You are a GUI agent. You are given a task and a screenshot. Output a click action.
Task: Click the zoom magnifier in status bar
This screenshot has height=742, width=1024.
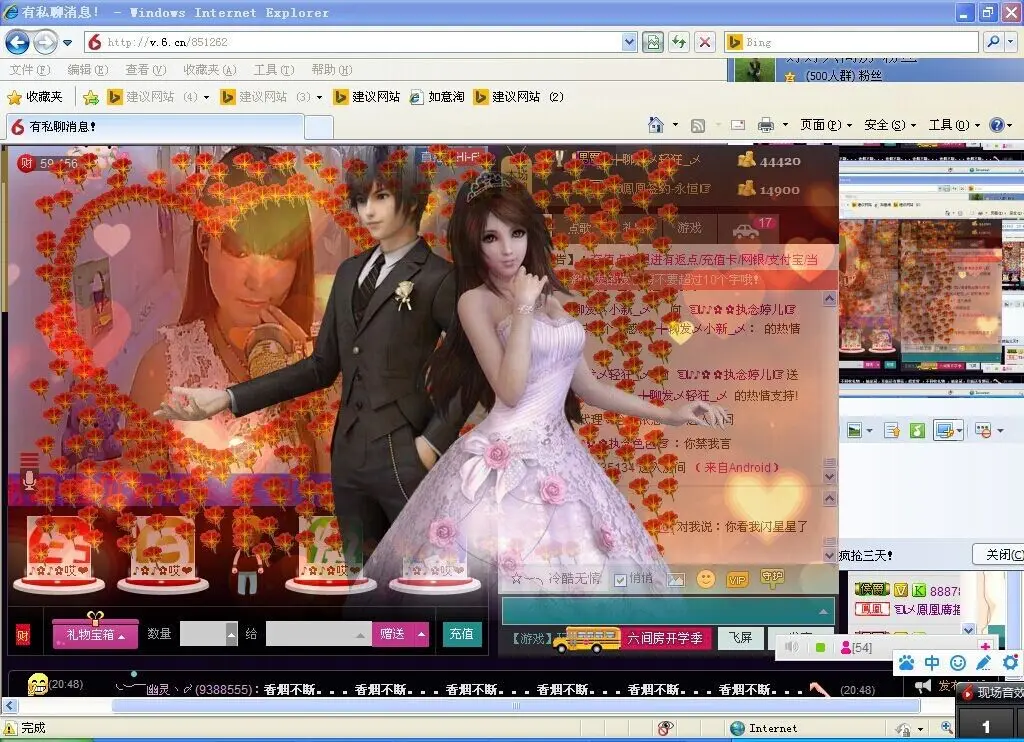pos(946,728)
